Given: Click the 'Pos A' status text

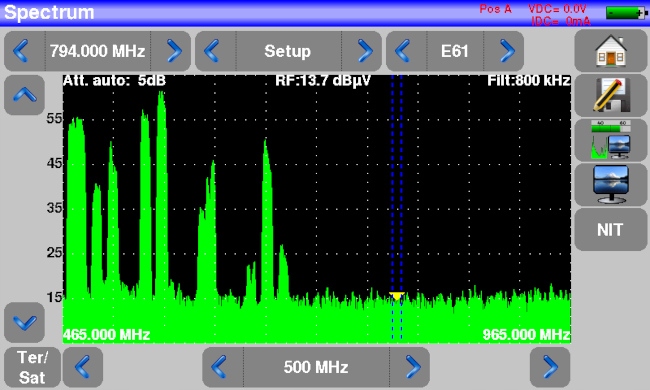Looking at the screenshot, I should pyautogui.click(x=495, y=9).
